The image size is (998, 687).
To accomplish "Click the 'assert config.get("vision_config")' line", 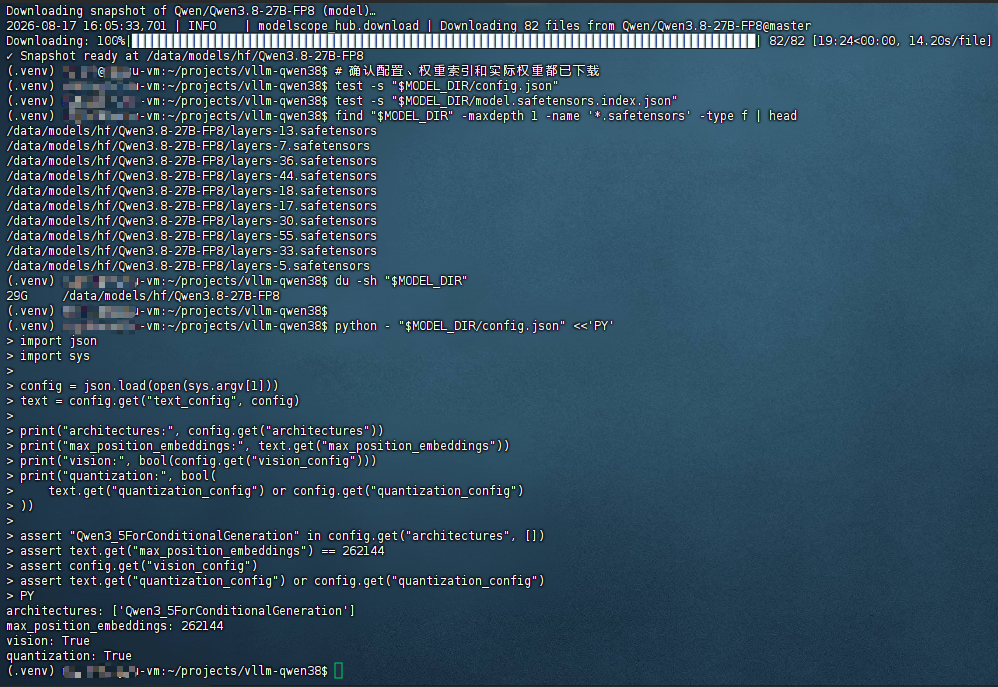I will 139,565.
